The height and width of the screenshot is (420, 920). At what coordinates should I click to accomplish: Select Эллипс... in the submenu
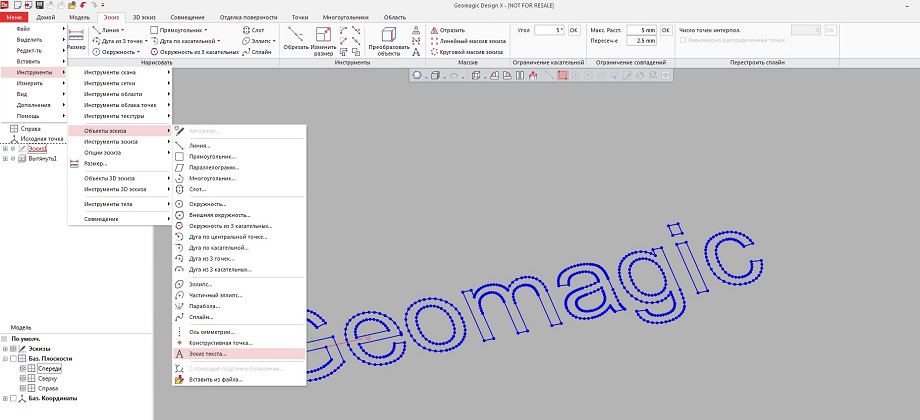[239, 284]
